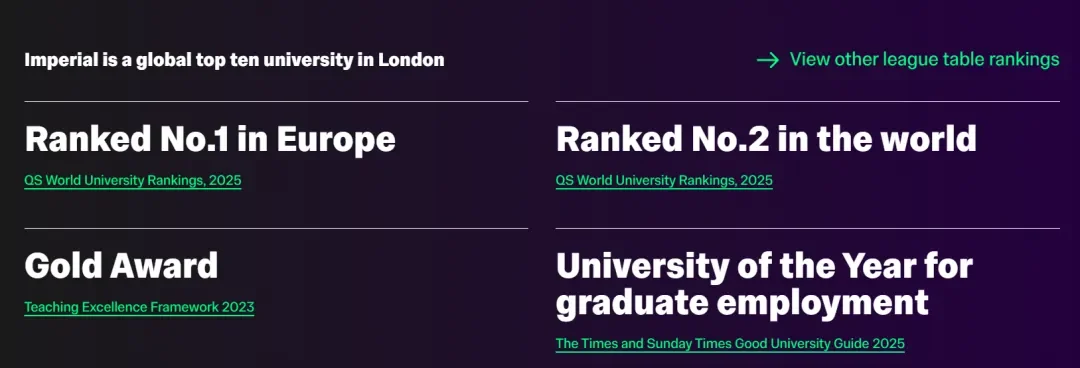Click the graduate employment heading line
The height and width of the screenshot is (368, 1080).
coord(742,303)
